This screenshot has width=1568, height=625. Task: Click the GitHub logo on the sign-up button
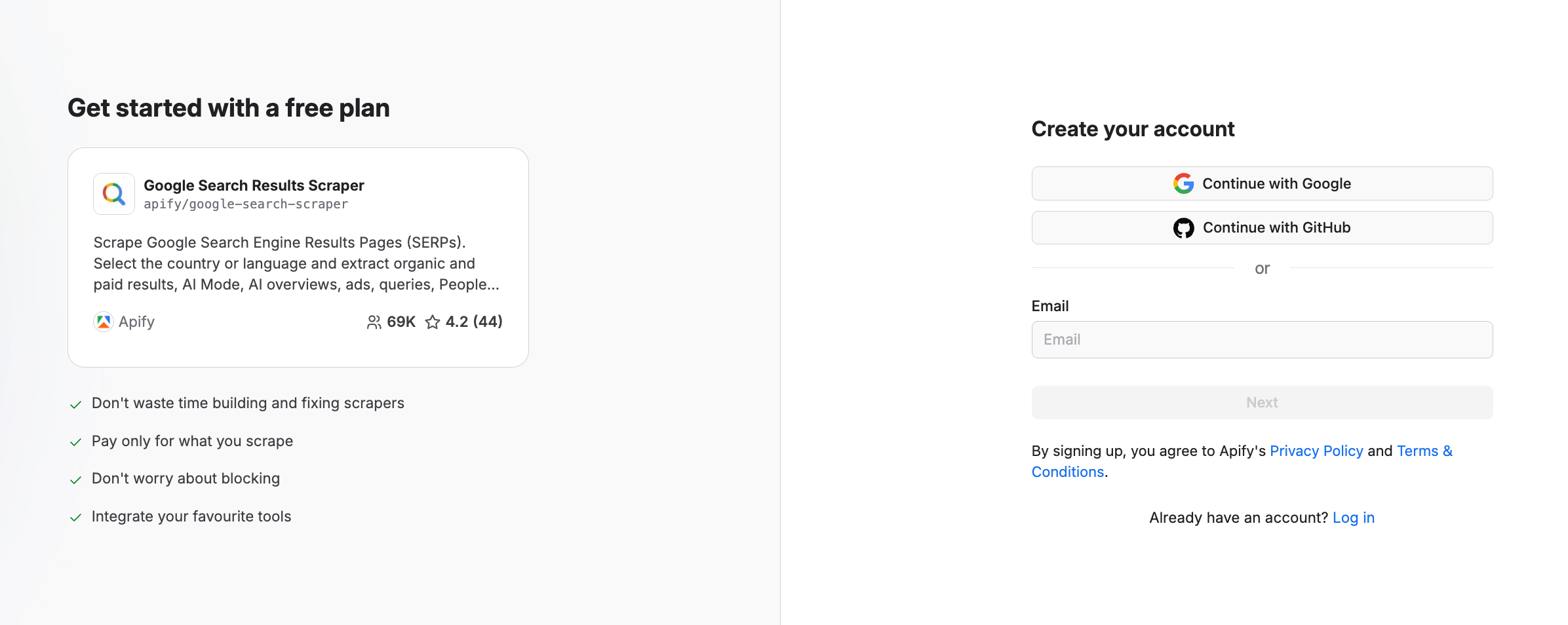pyautogui.click(x=1185, y=227)
